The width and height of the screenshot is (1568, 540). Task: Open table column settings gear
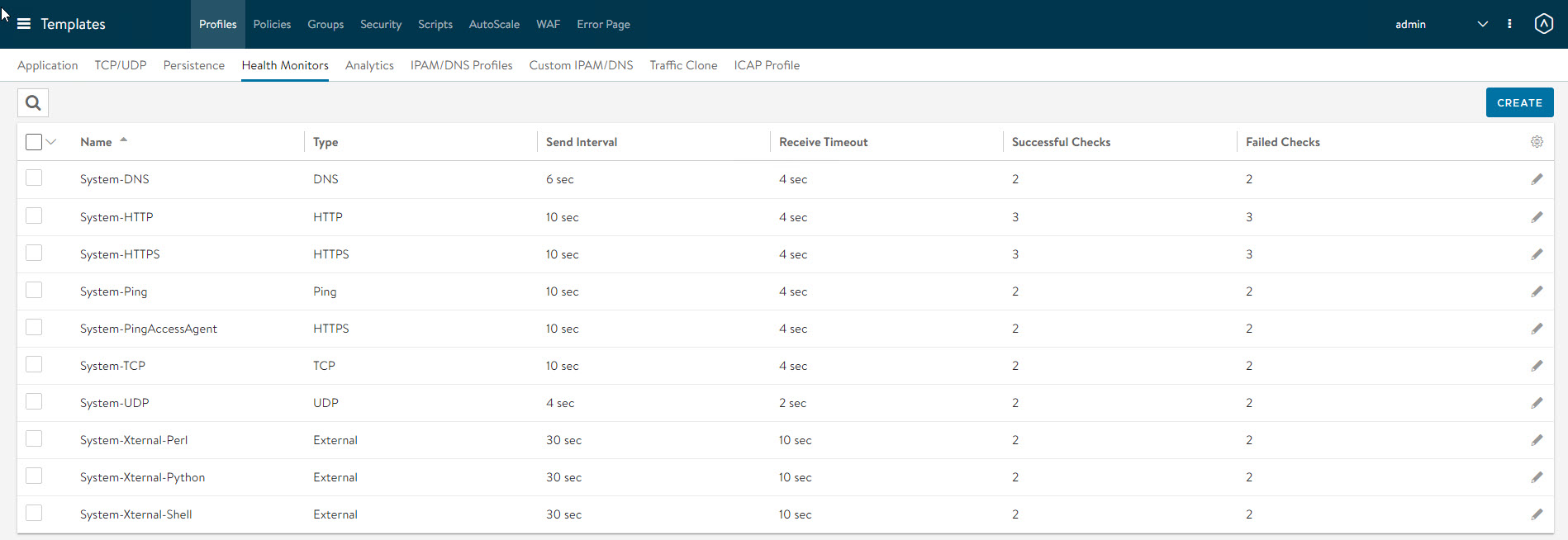point(1537,142)
